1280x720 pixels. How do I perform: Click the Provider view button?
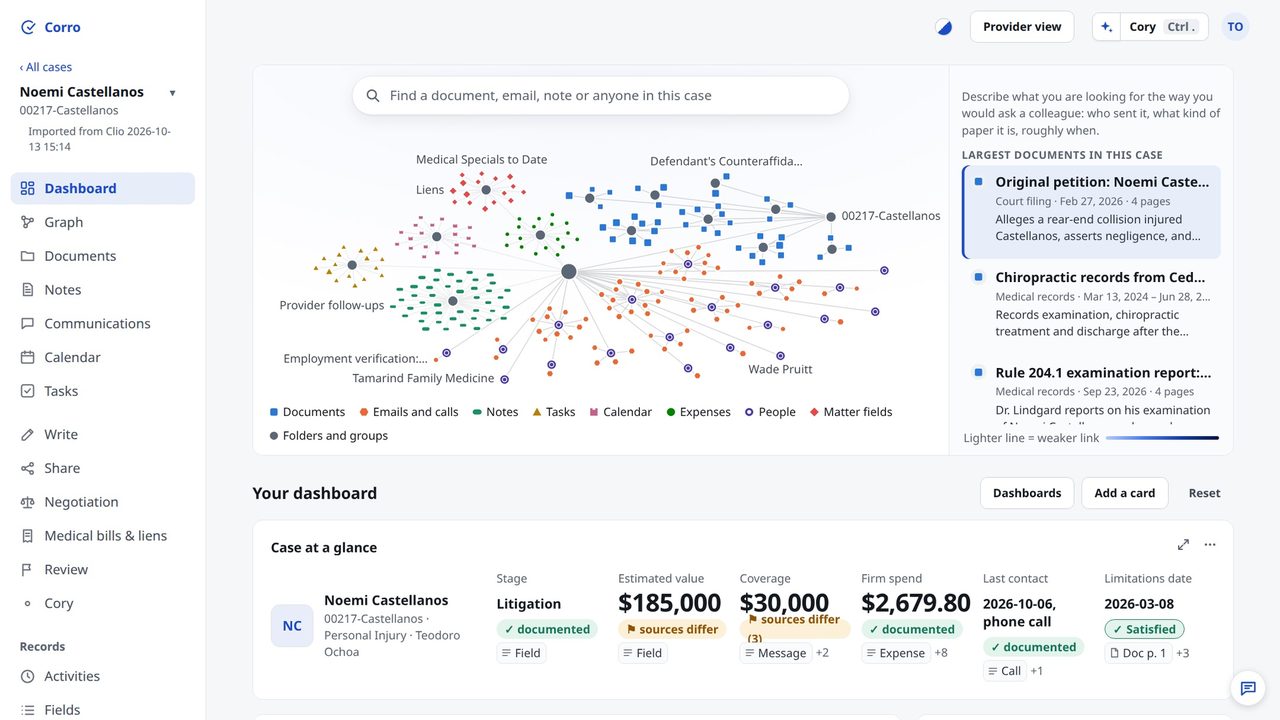1022,27
